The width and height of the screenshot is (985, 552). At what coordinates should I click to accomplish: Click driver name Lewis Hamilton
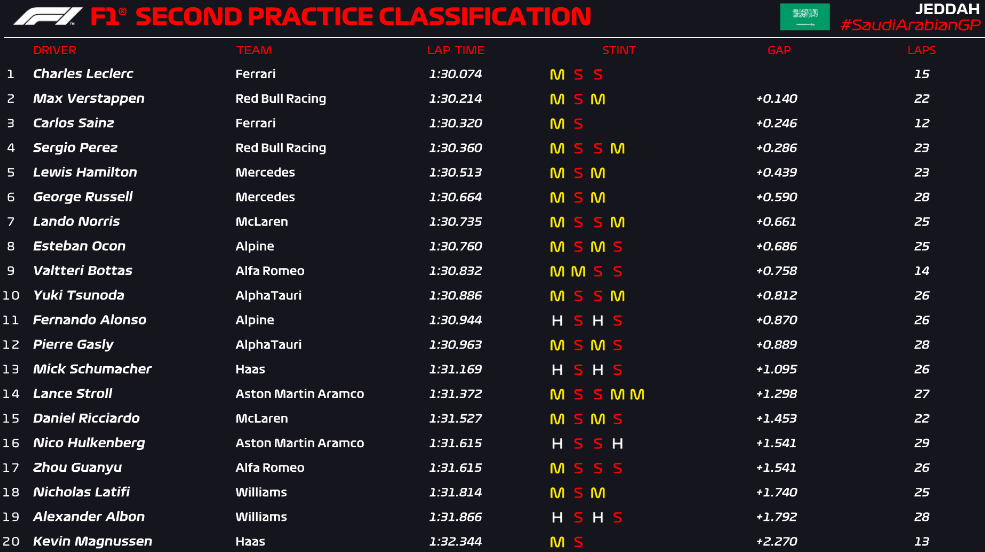point(85,172)
